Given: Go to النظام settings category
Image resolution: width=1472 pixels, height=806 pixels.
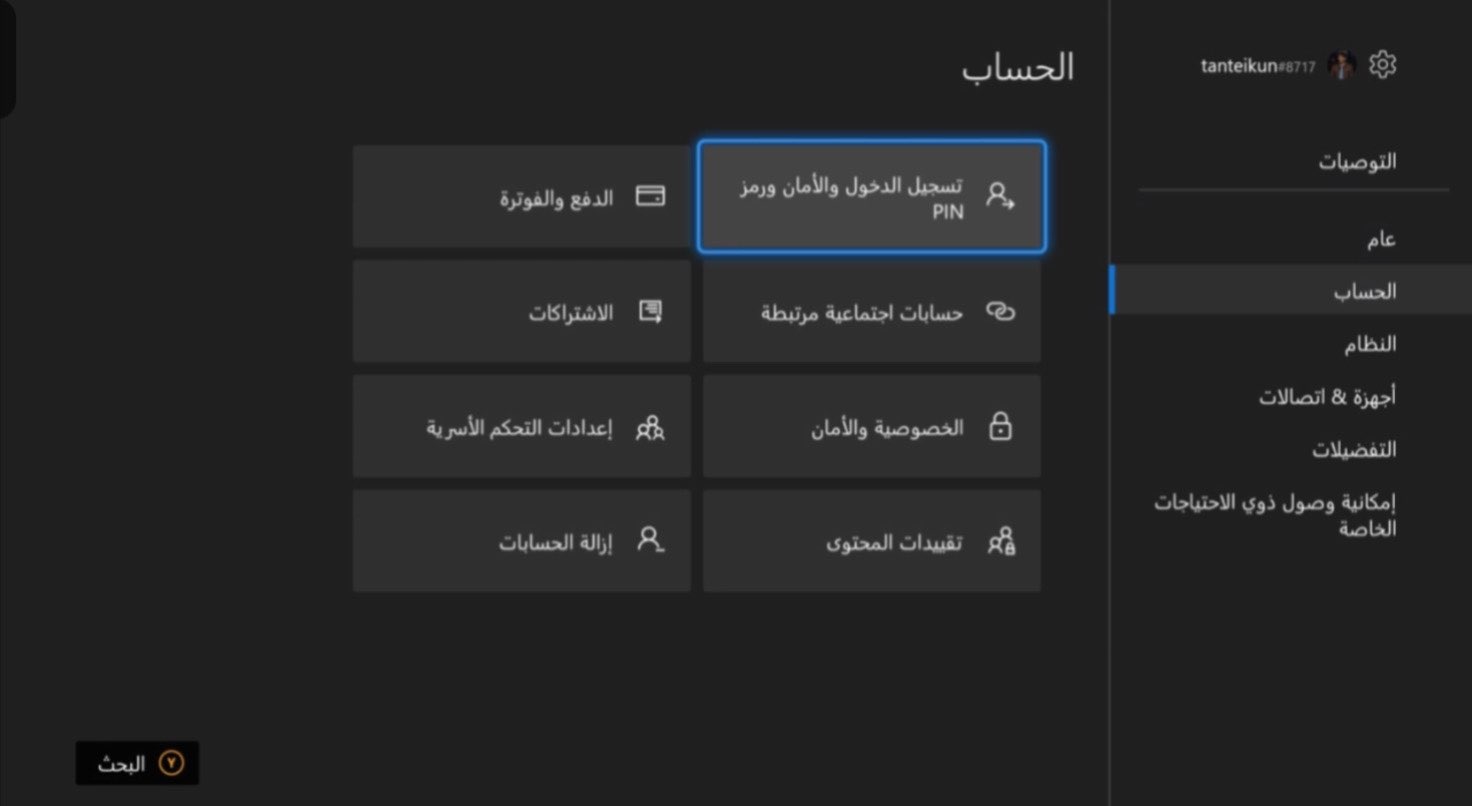Looking at the screenshot, I should [x=1369, y=345].
